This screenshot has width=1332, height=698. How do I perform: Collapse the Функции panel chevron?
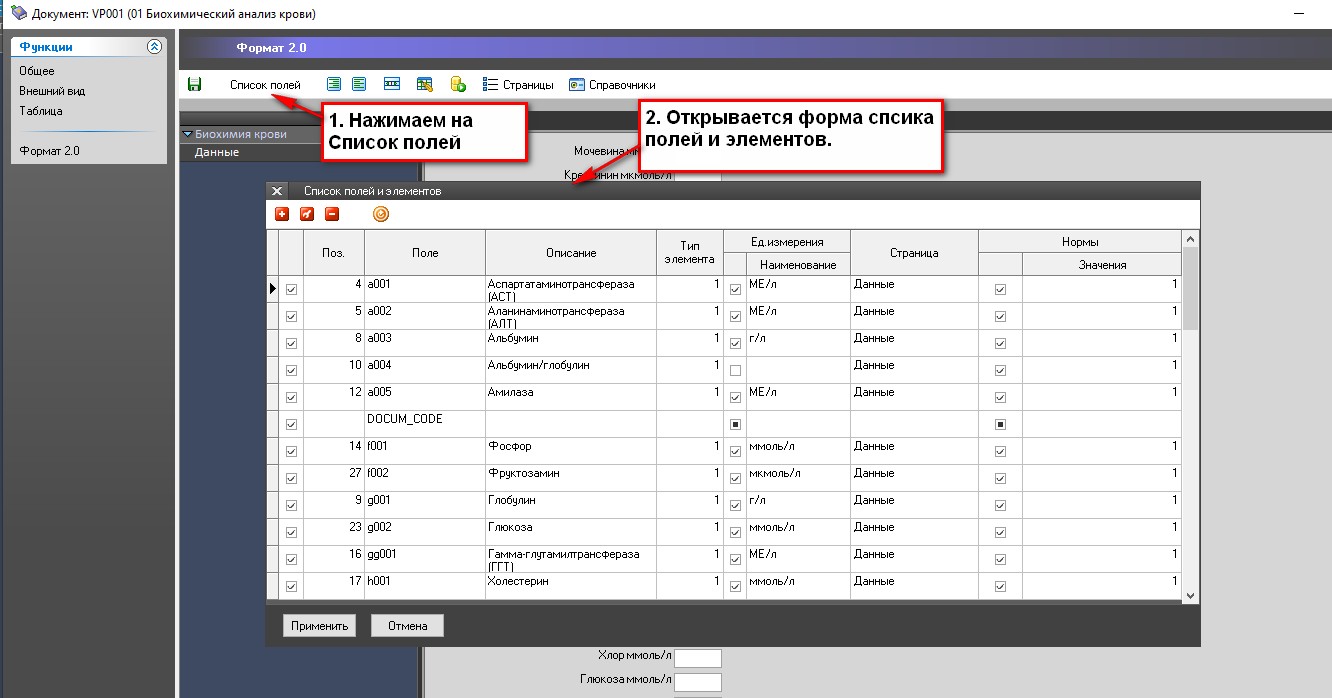tap(154, 46)
